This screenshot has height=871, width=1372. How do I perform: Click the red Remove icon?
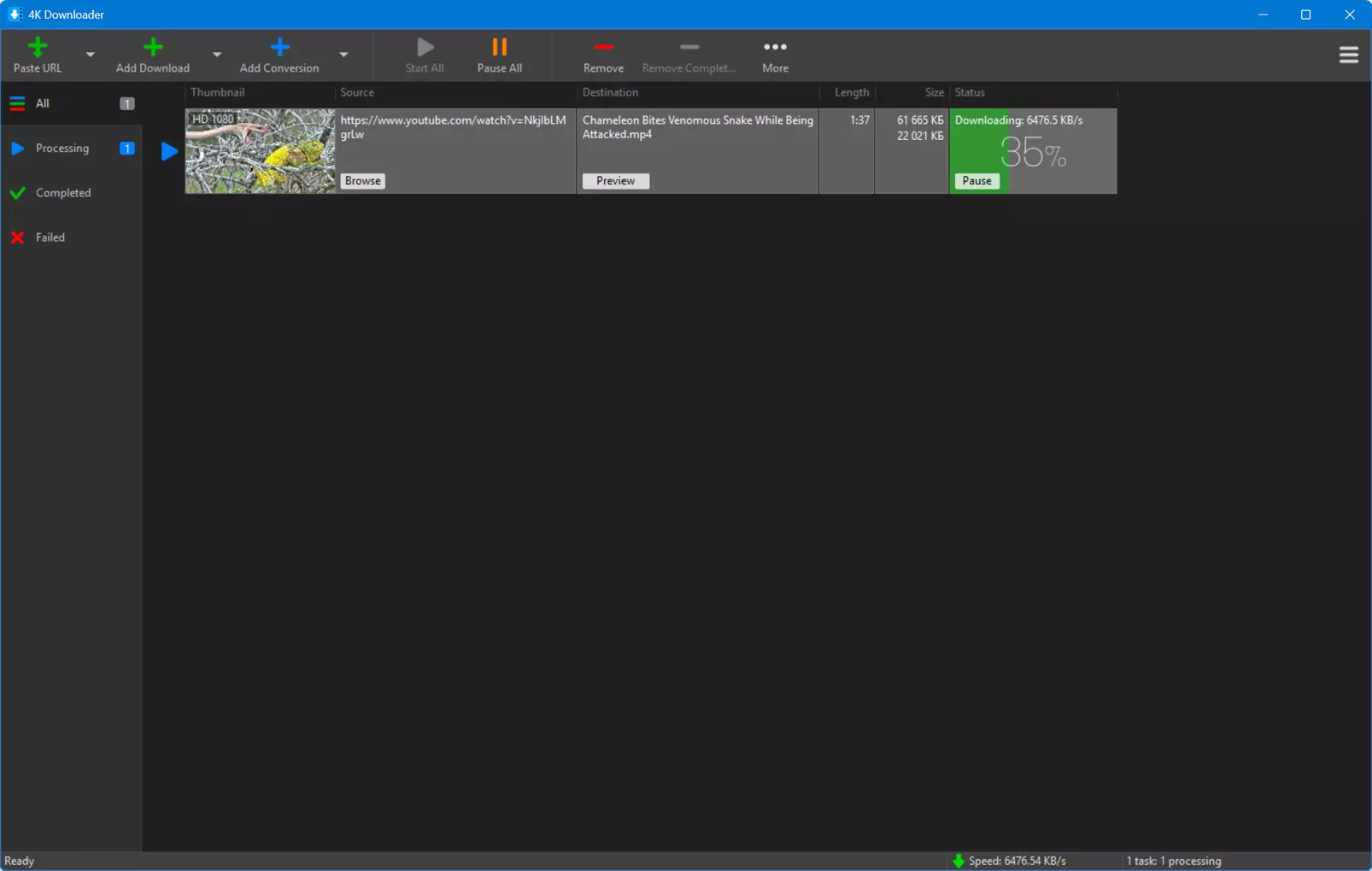pos(603,47)
